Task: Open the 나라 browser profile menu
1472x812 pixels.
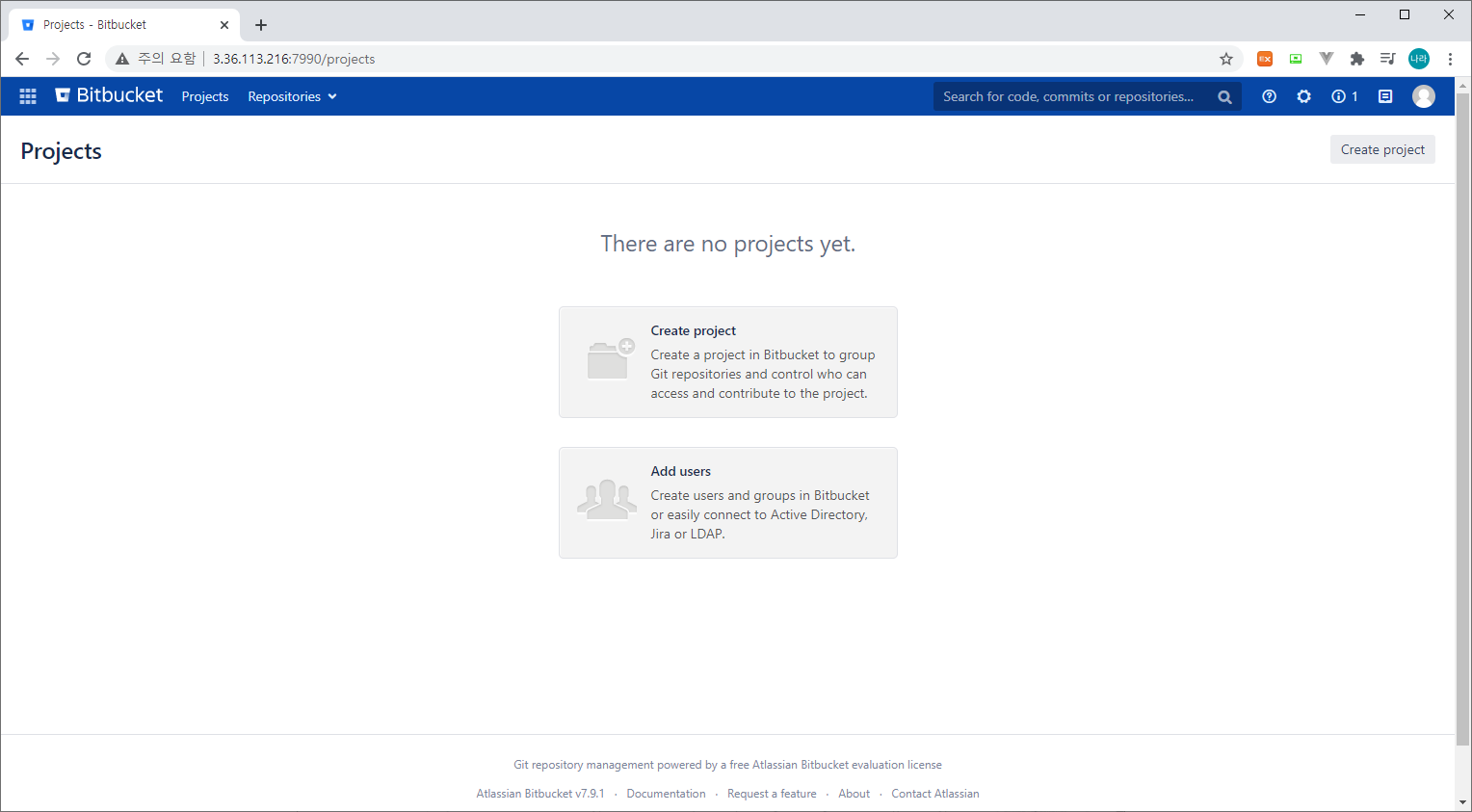Action: pyautogui.click(x=1418, y=59)
